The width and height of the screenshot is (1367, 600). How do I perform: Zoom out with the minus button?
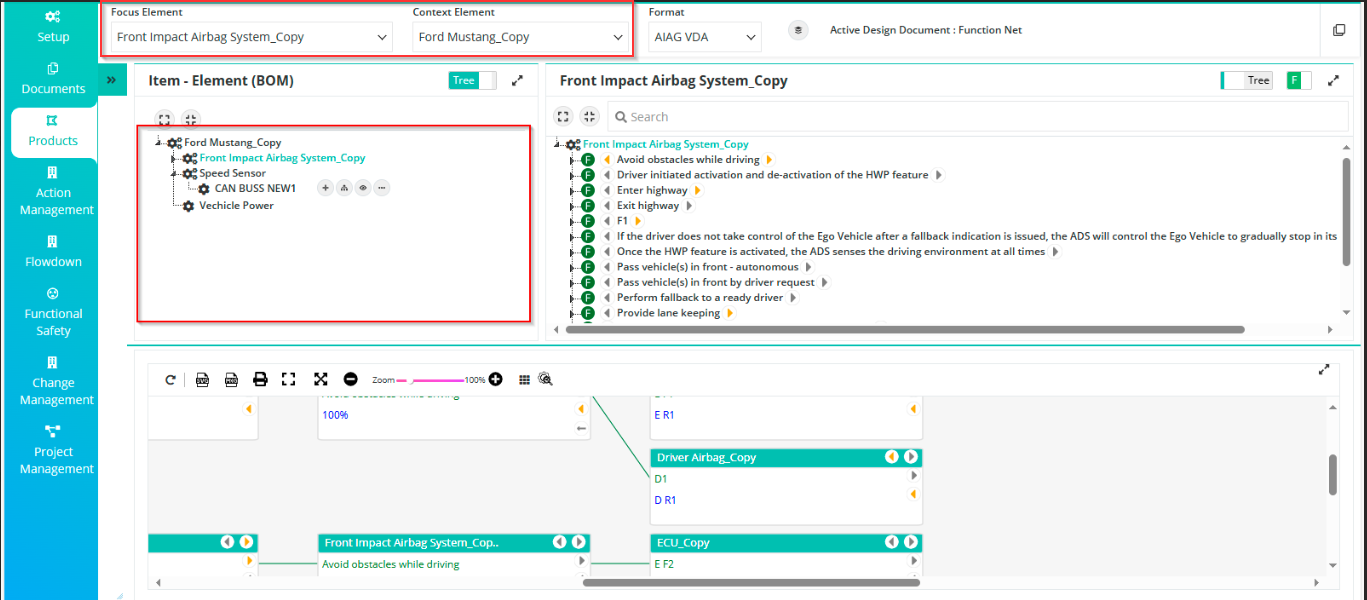[350, 380]
